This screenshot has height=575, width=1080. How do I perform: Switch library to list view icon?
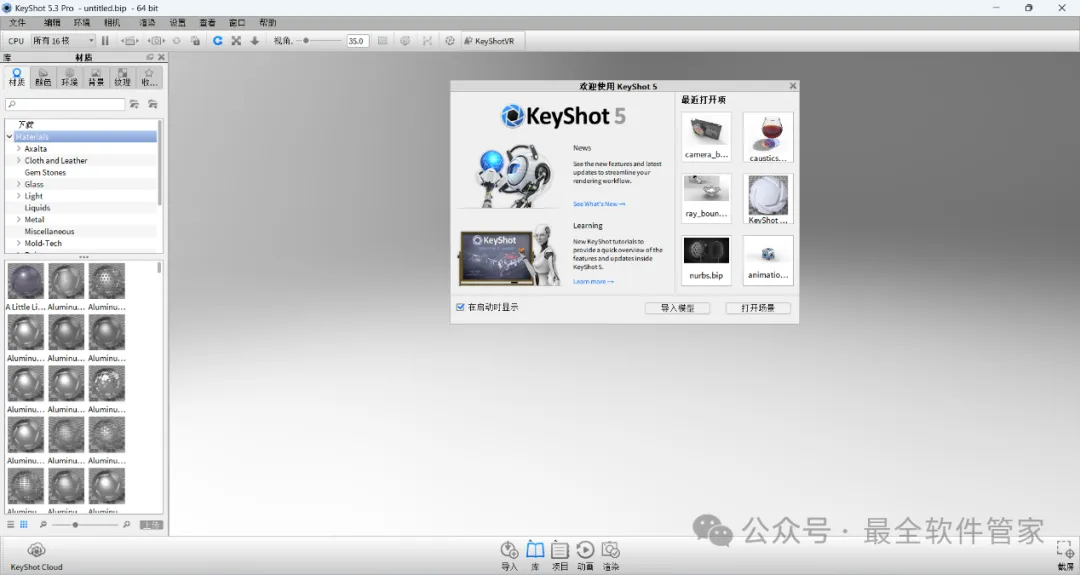tap(10, 525)
